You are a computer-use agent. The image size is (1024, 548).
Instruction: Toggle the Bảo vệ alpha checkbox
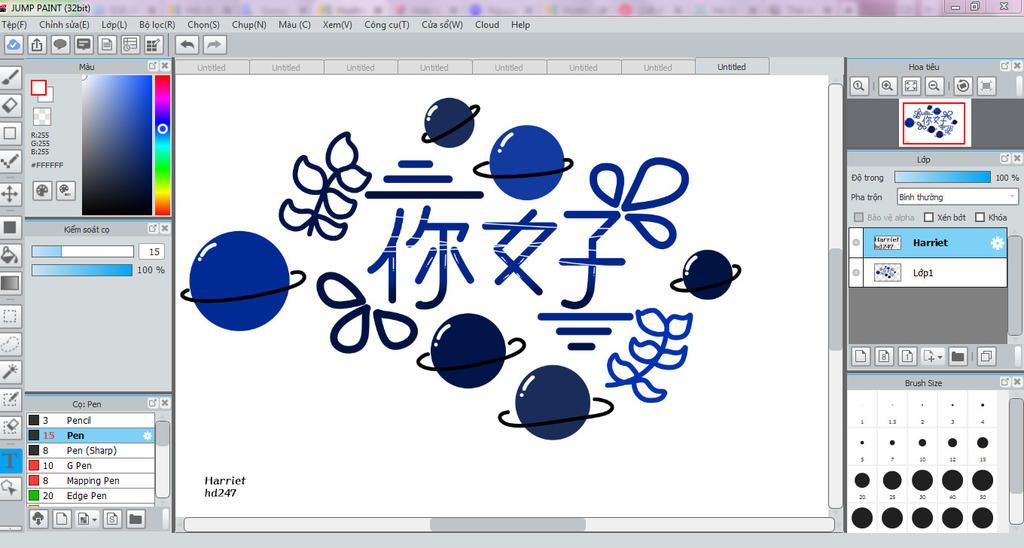click(x=859, y=218)
